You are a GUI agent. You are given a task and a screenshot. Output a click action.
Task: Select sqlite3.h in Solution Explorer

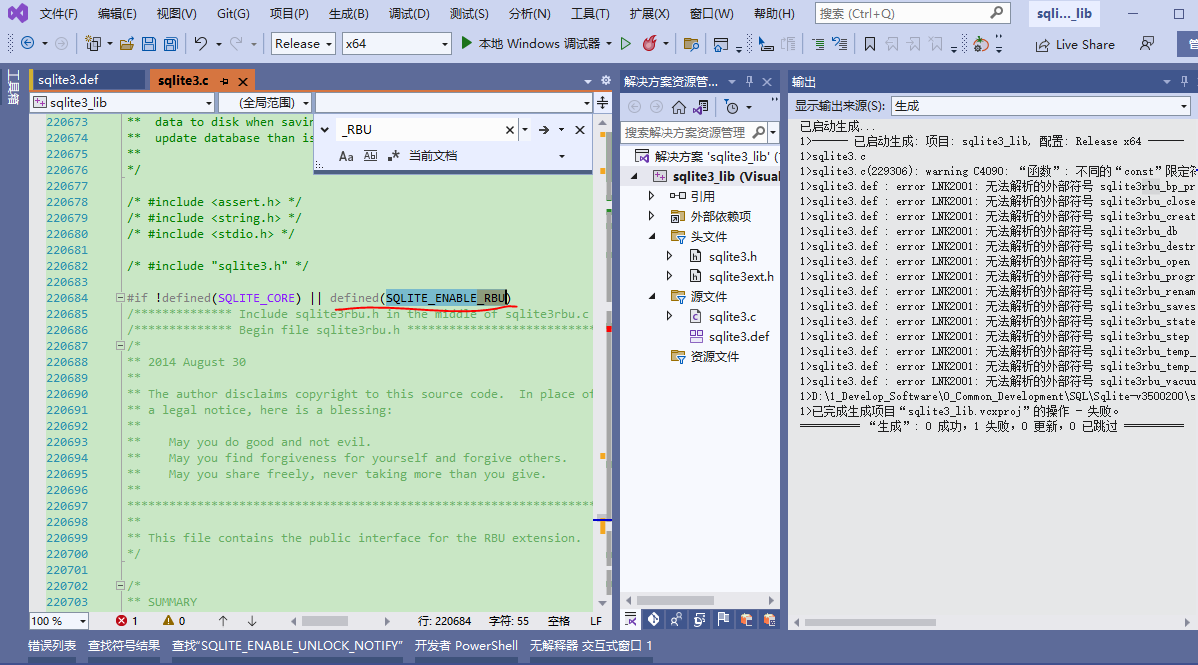[x=733, y=256]
